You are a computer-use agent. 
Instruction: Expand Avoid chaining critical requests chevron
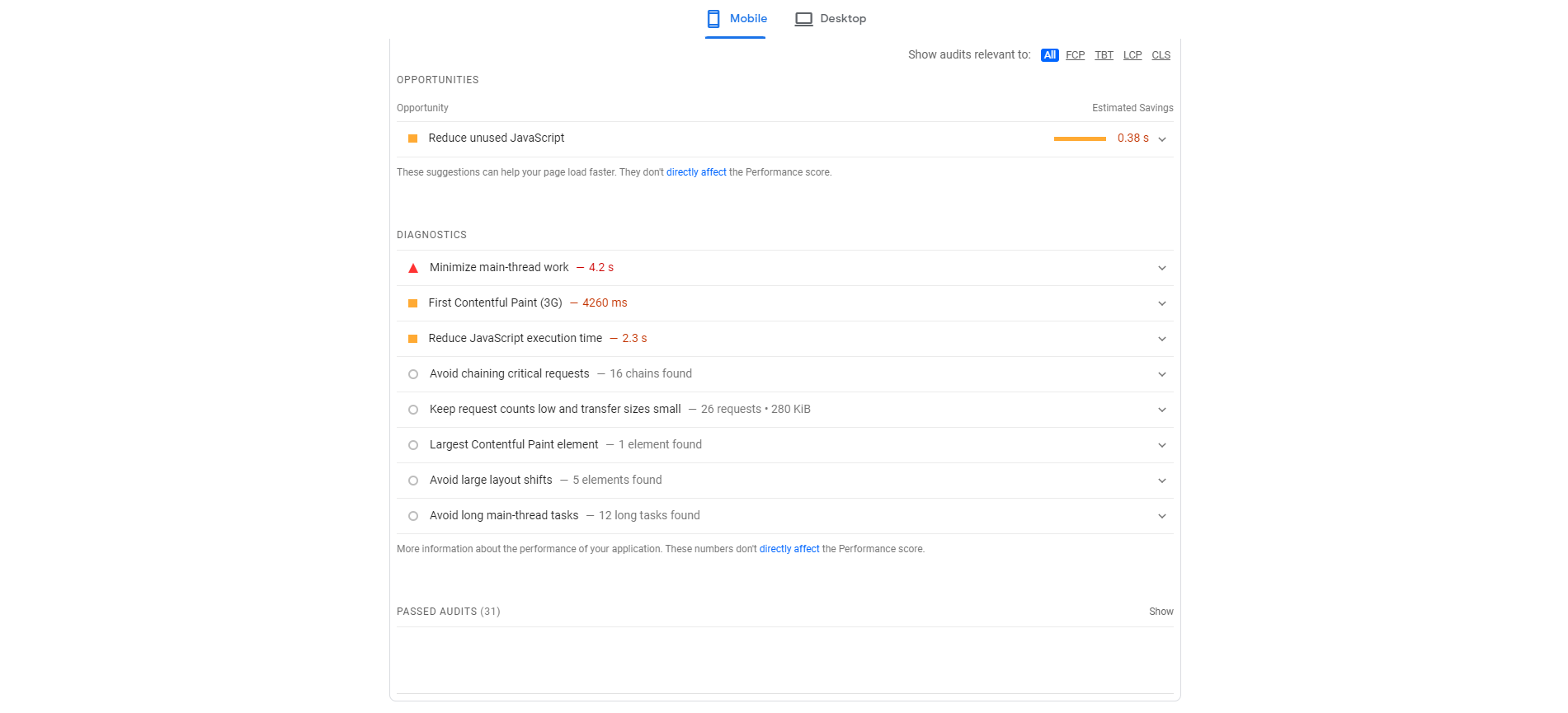tap(1162, 374)
